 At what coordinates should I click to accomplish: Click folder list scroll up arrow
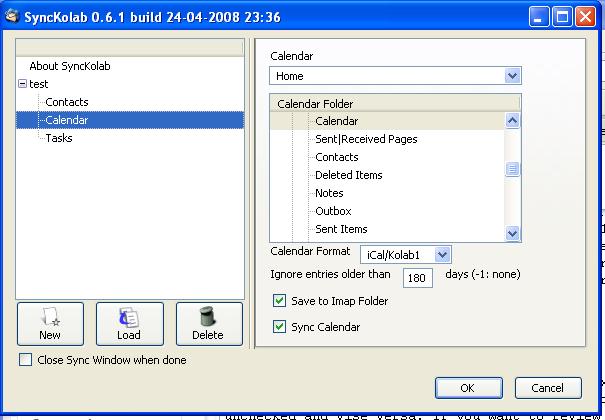coord(512,121)
